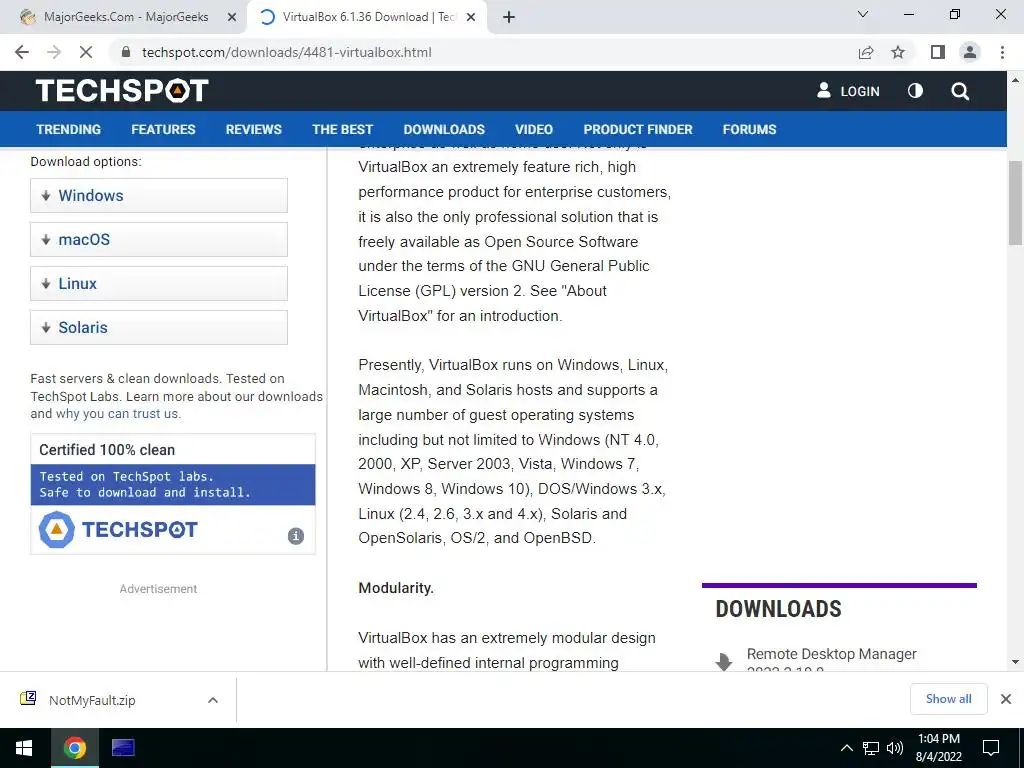Open the NotMyFault.zip download
Viewport: 1024px width, 768px height.
click(x=92, y=700)
